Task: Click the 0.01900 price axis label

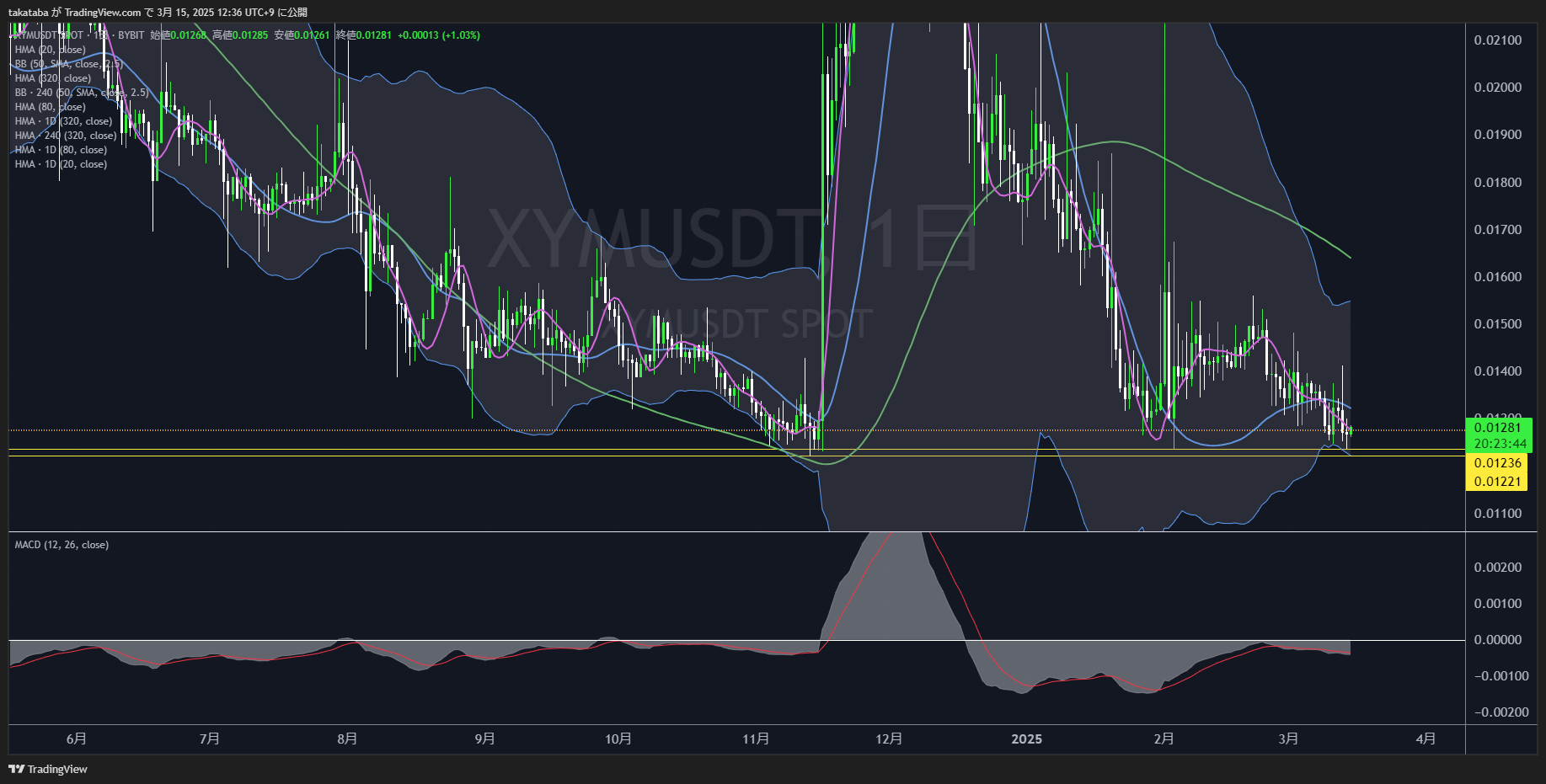Action: coord(1498,135)
